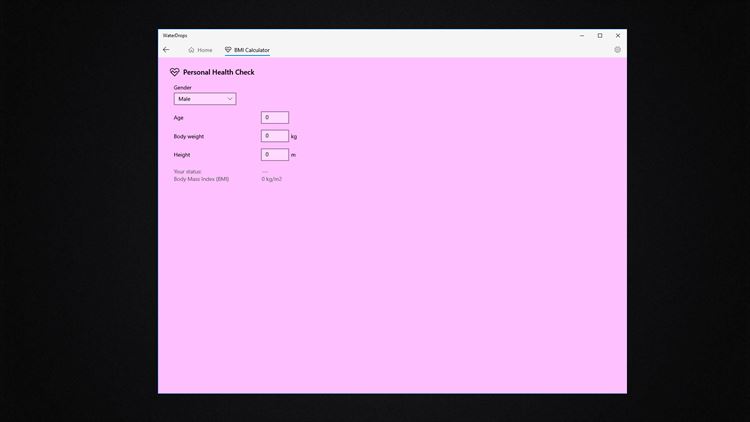Click the Personal Health Check heading
The image size is (750, 422).
(x=219, y=72)
